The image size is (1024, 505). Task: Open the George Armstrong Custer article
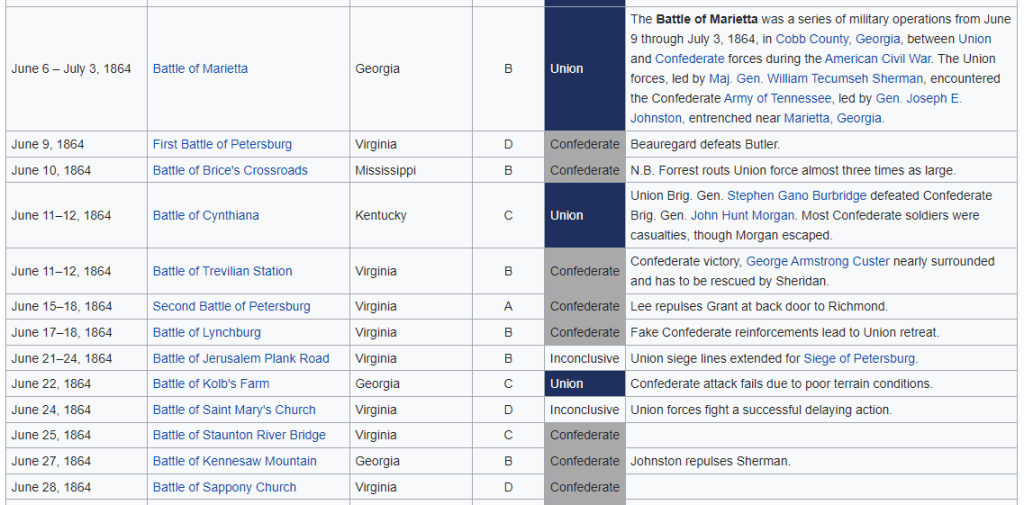(817, 261)
